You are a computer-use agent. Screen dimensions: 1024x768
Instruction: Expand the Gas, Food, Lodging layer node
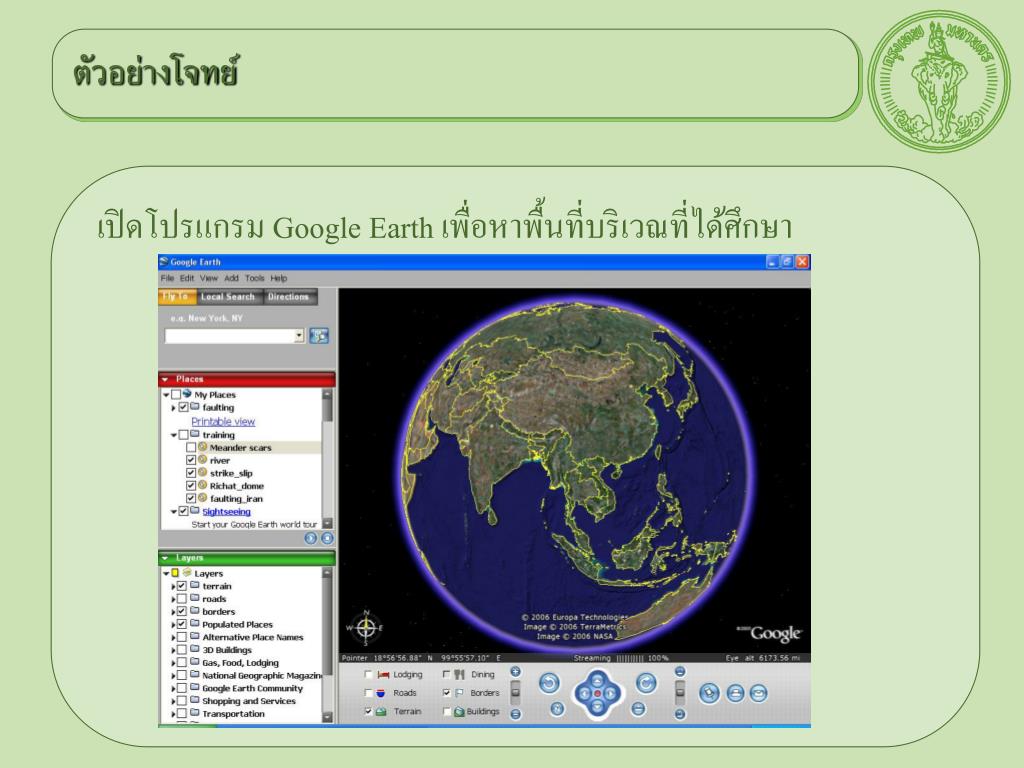pyautogui.click(x=173, y=663)
